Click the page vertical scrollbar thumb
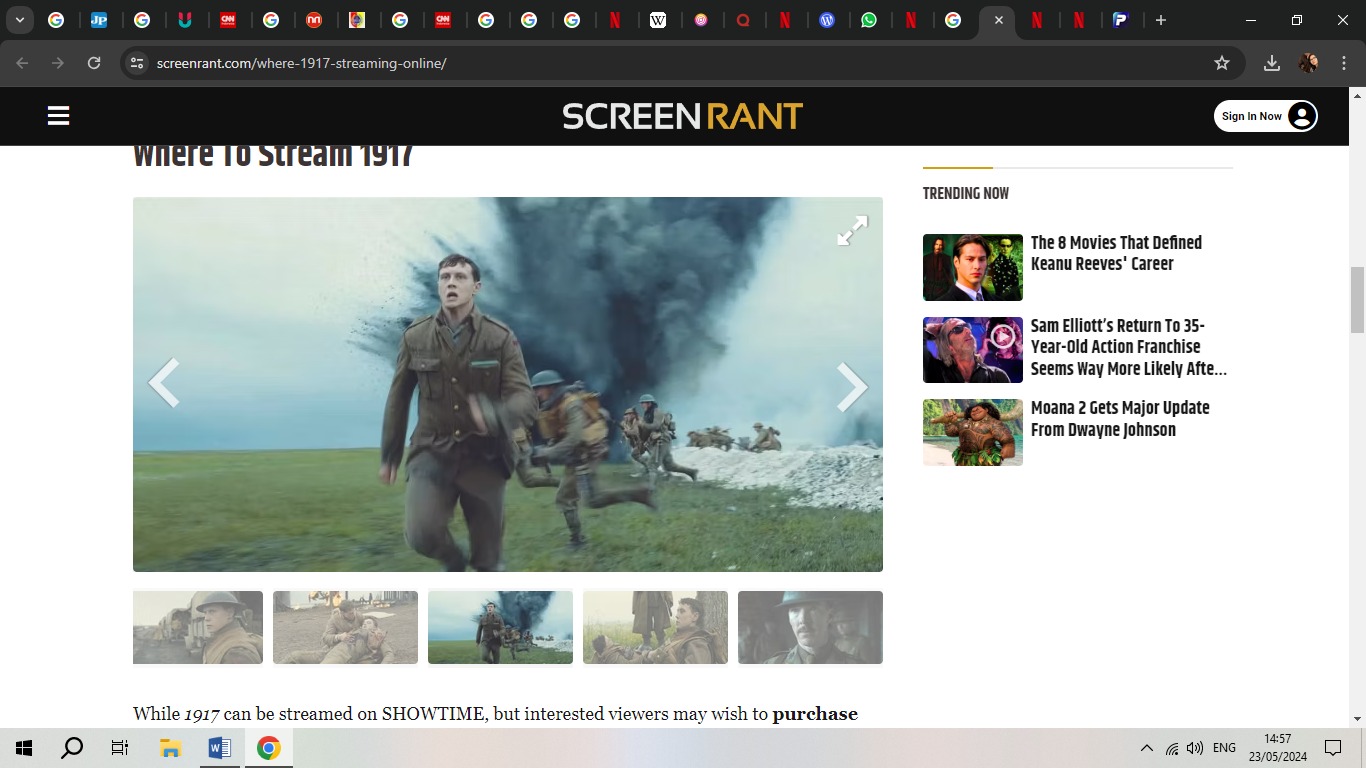1366x768 pixels. coord(1357,300)
